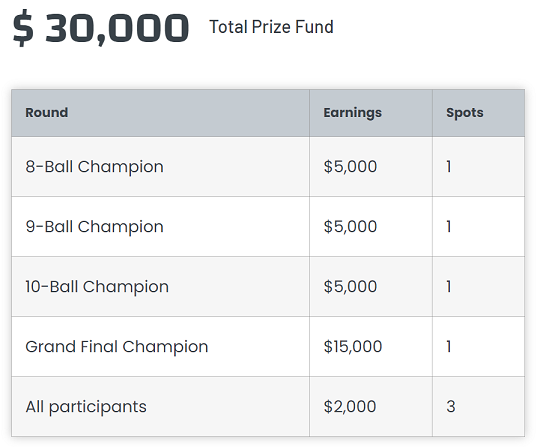The height and width of the screenshot is (447, 537).
Task: Select the Grand Final Champion row label
Action: (x=117, y=347)
